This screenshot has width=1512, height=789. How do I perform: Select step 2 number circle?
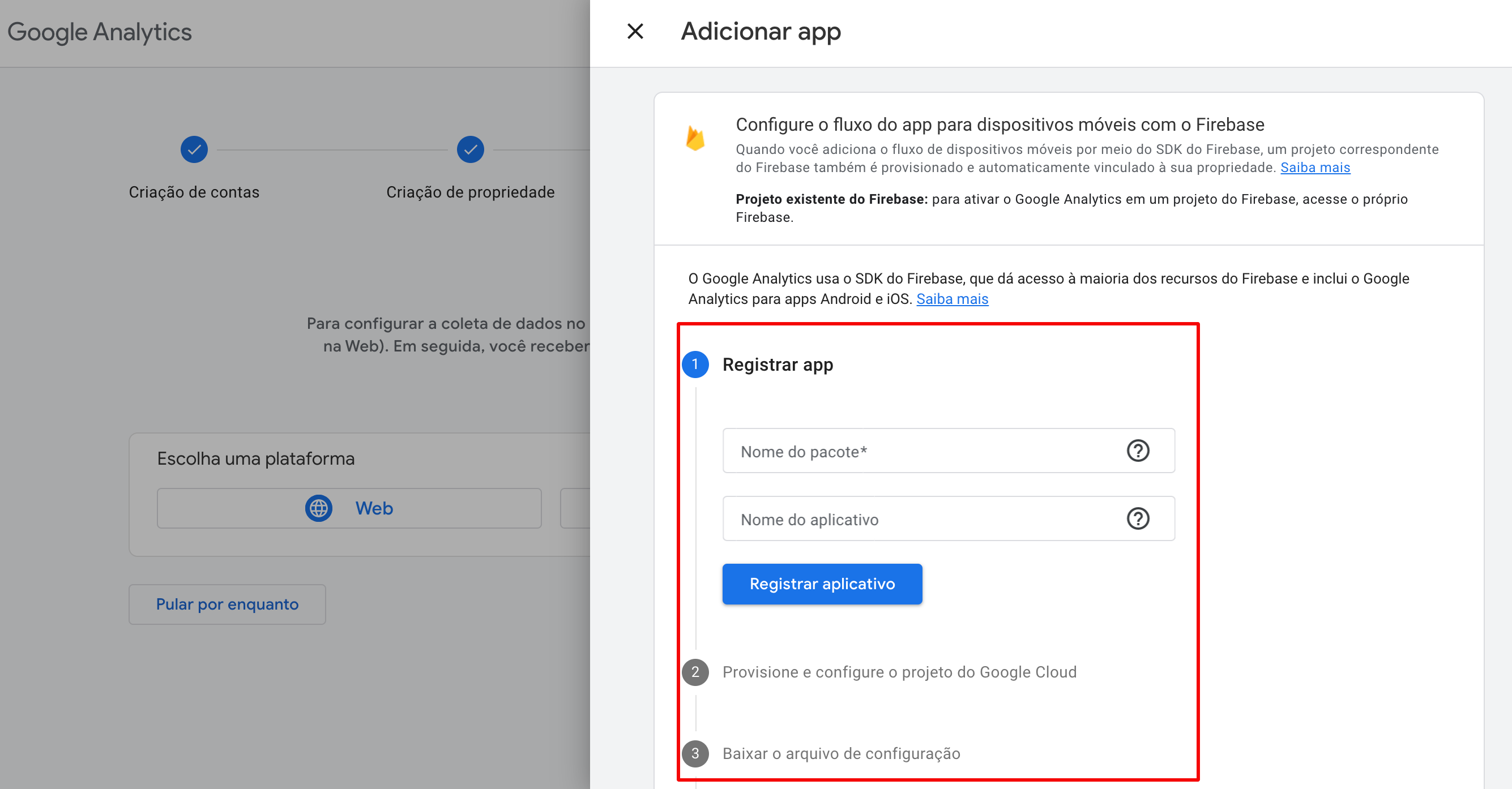pyautogui.click(x=695, y=672)
